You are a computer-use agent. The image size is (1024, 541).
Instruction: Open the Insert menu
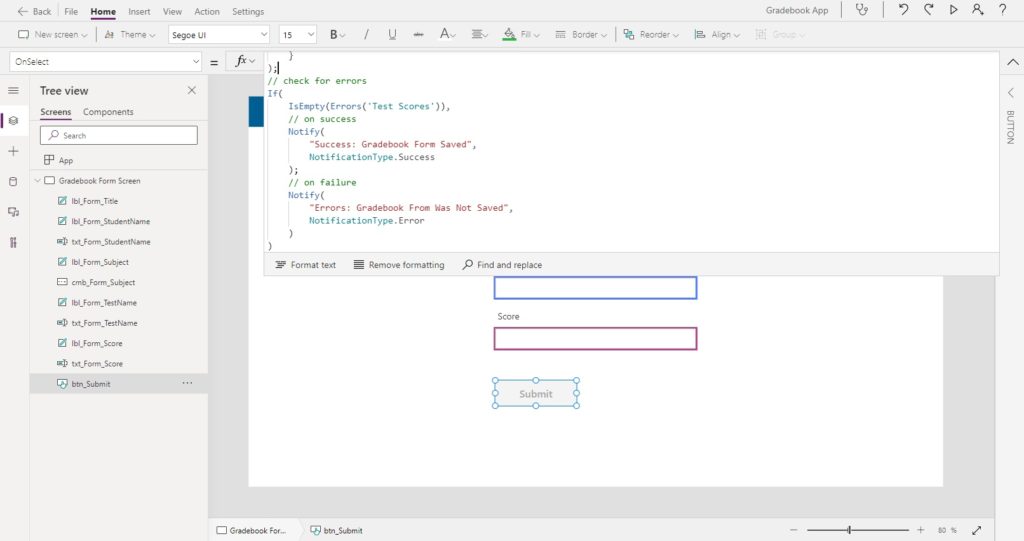click(139, 11)
